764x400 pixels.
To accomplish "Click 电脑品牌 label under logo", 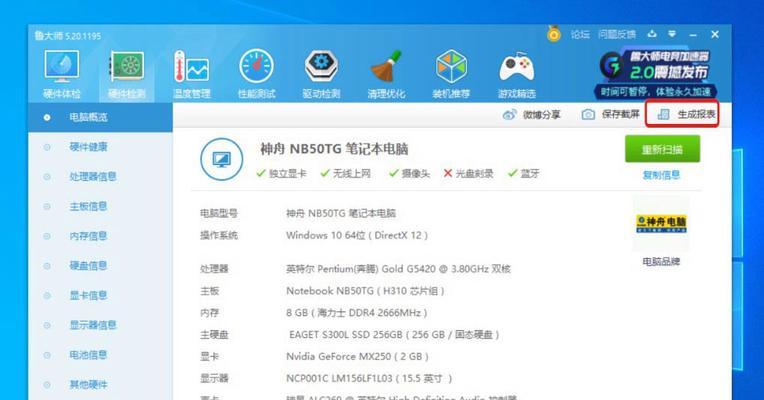I will (x=661, y=262).
